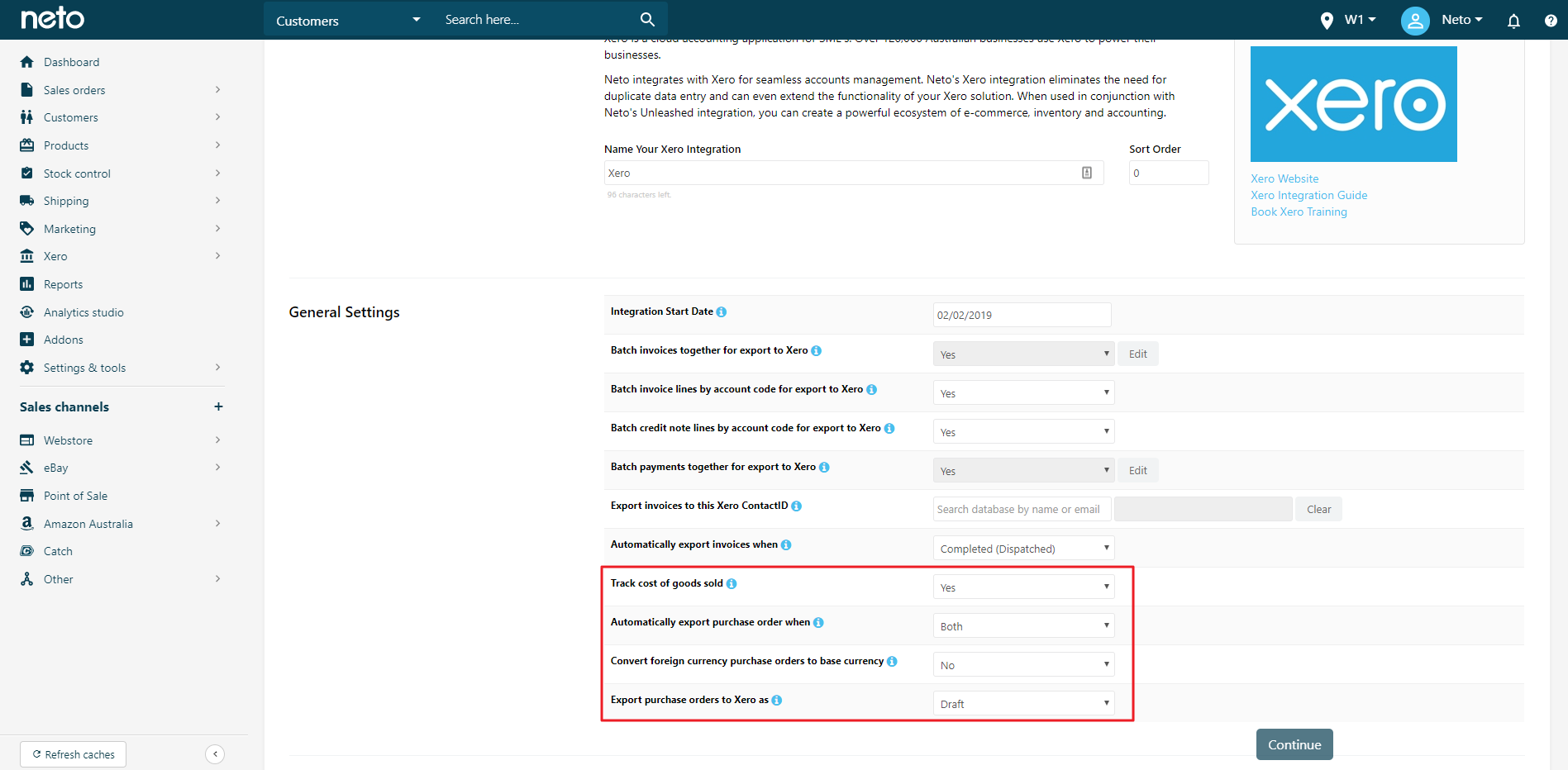Click the Reports chart icon
This screenshot has width=1568, height=770.
tap(27, 284)
